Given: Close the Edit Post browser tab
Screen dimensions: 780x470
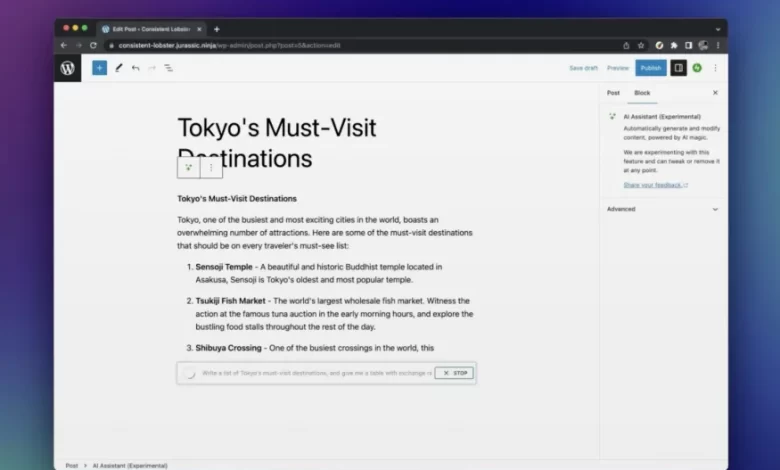Looking at the screenshot, I should [199, 29].
